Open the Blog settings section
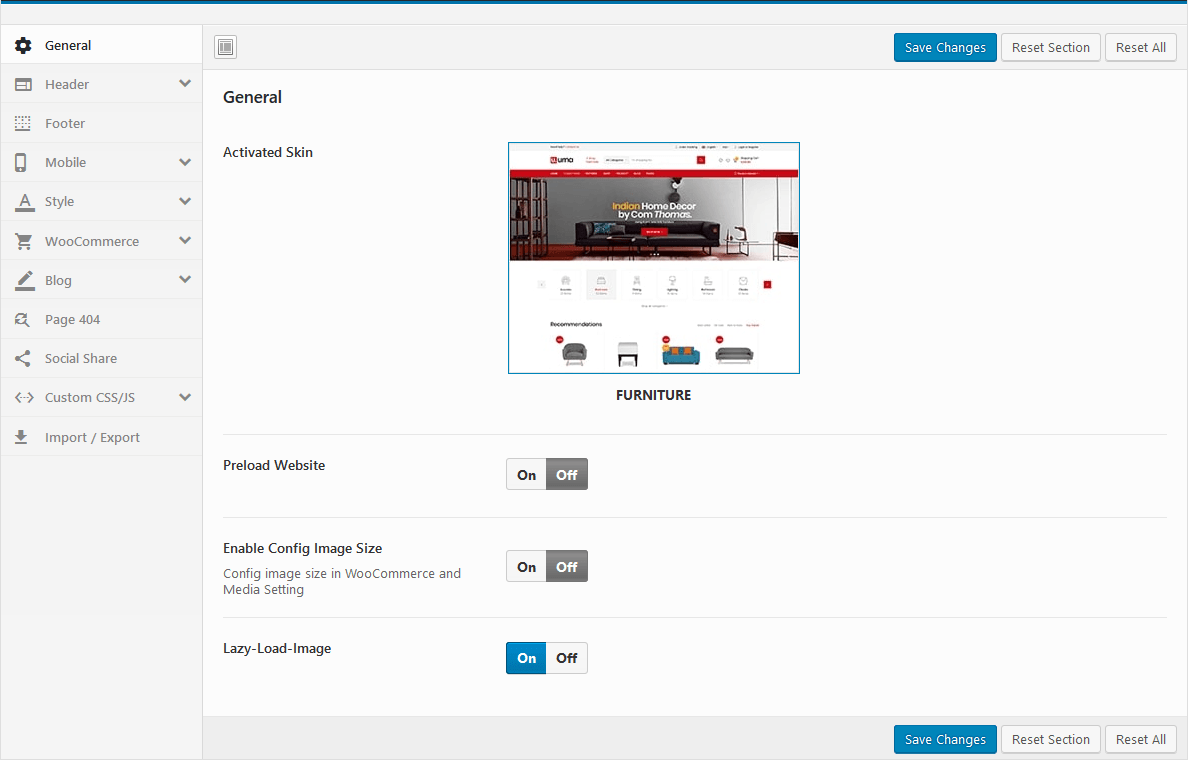 coord(102,280)
